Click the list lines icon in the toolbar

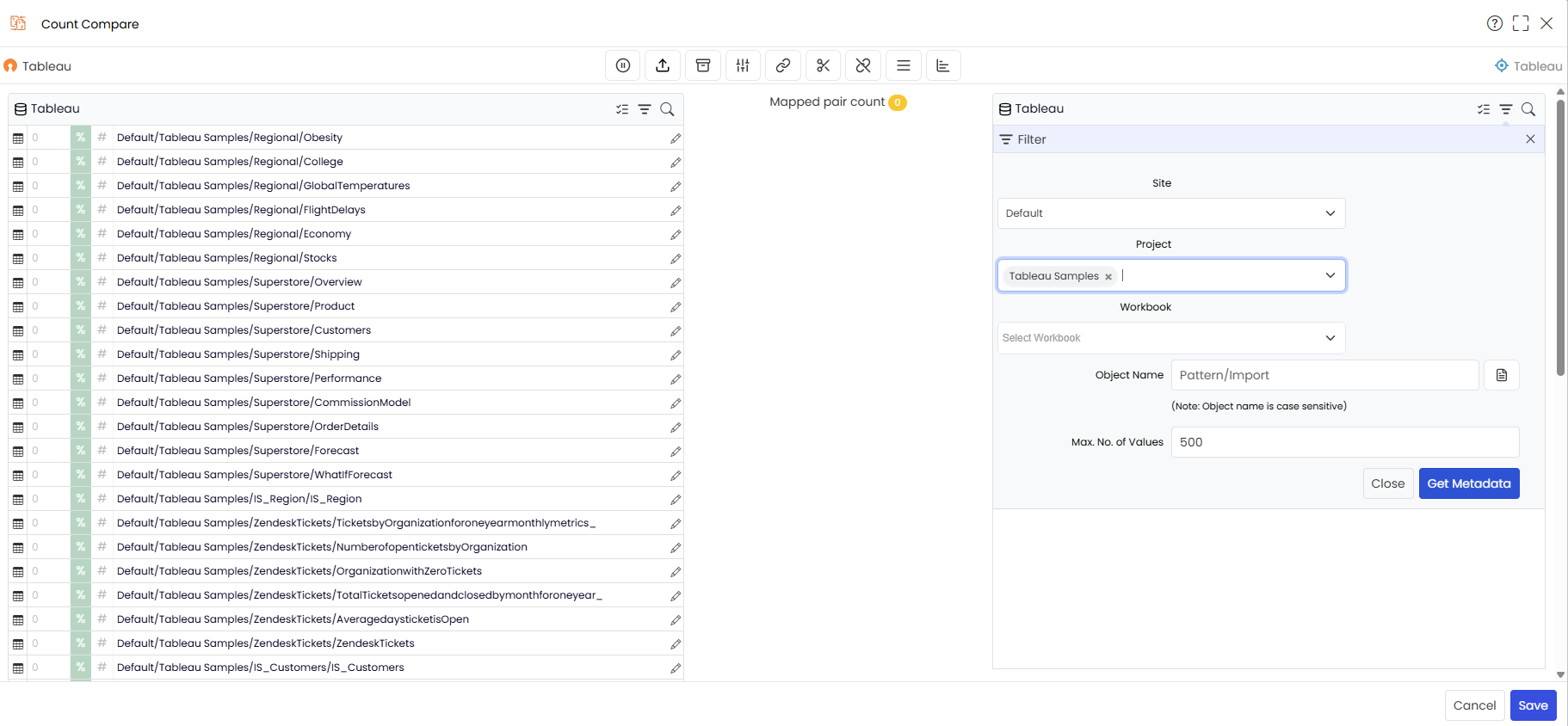point(904,65)
